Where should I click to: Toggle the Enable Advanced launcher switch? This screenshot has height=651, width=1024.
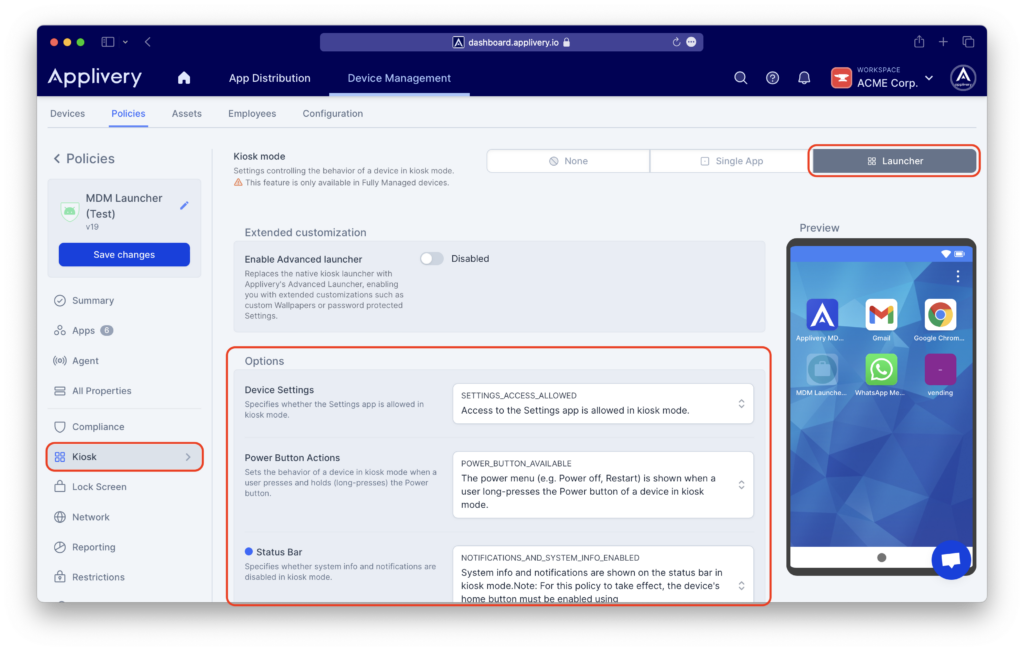click(x=431, y=259)
